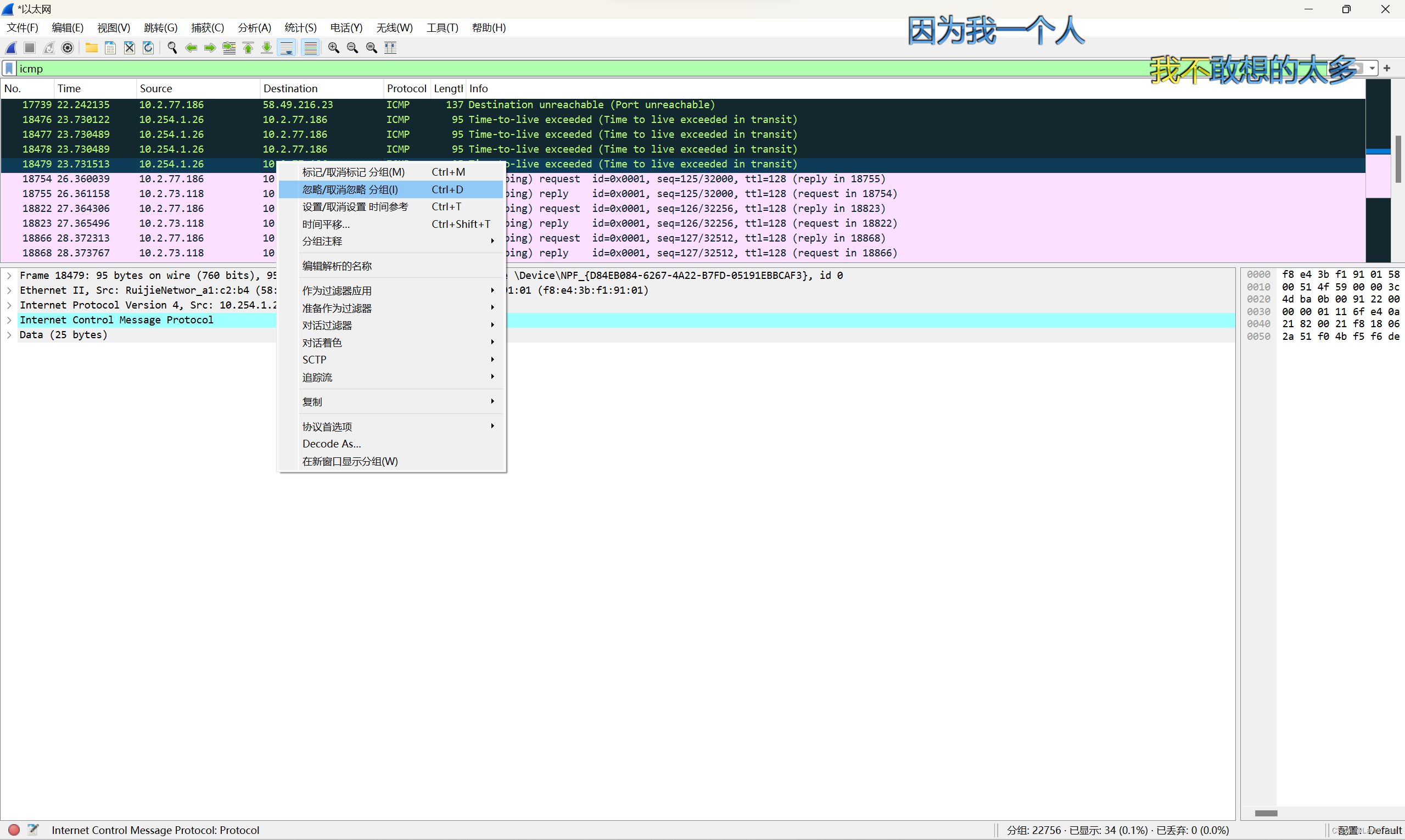Open the 统计(S) menu
The height and width of the screenshot is (840, 1405).
(300, 28)
